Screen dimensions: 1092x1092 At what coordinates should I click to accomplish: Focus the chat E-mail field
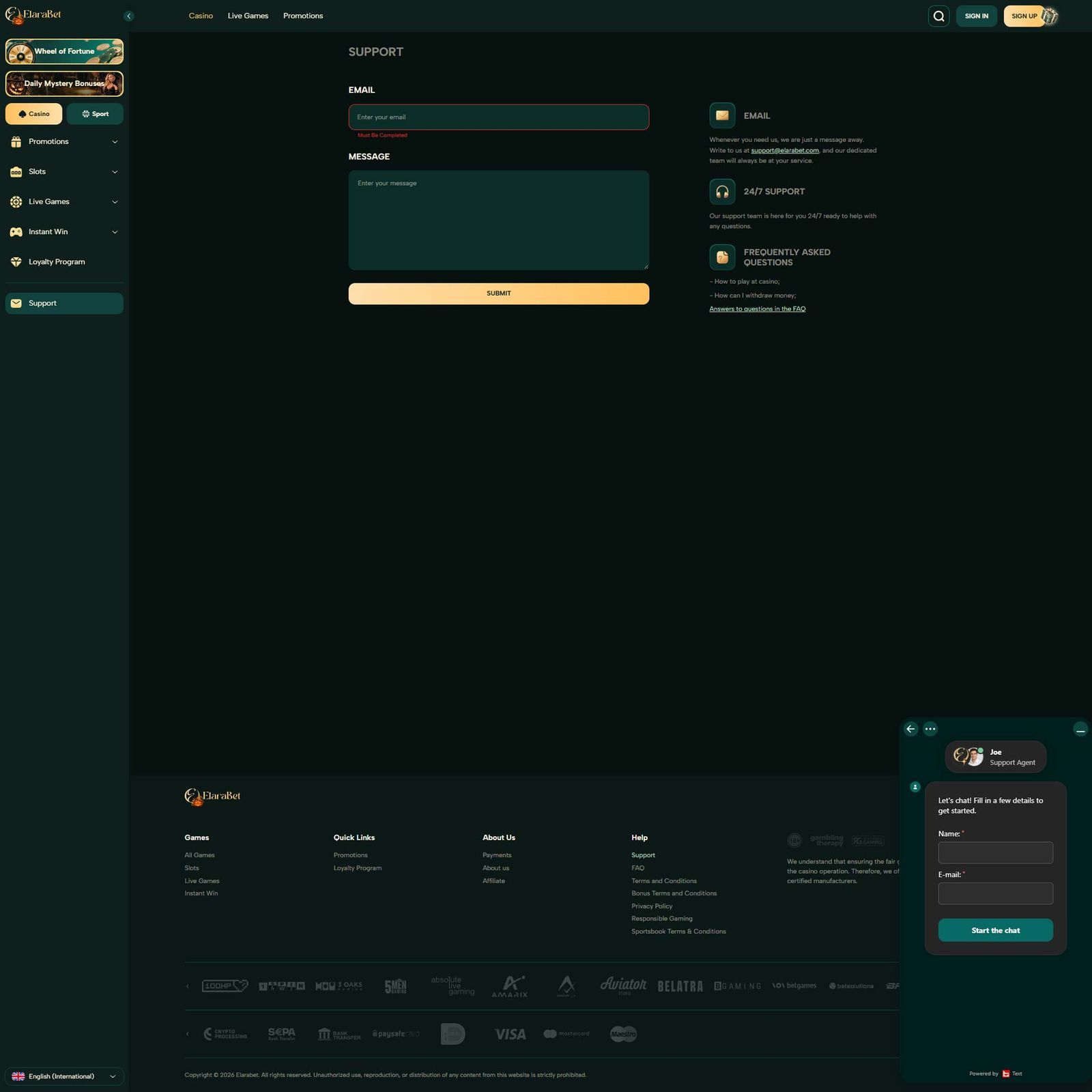(x=996, y=893)
